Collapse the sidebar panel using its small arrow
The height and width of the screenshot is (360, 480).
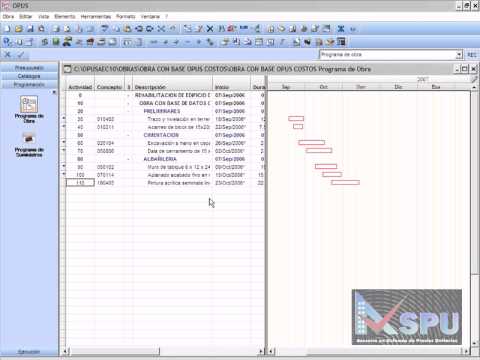[54, 92]
